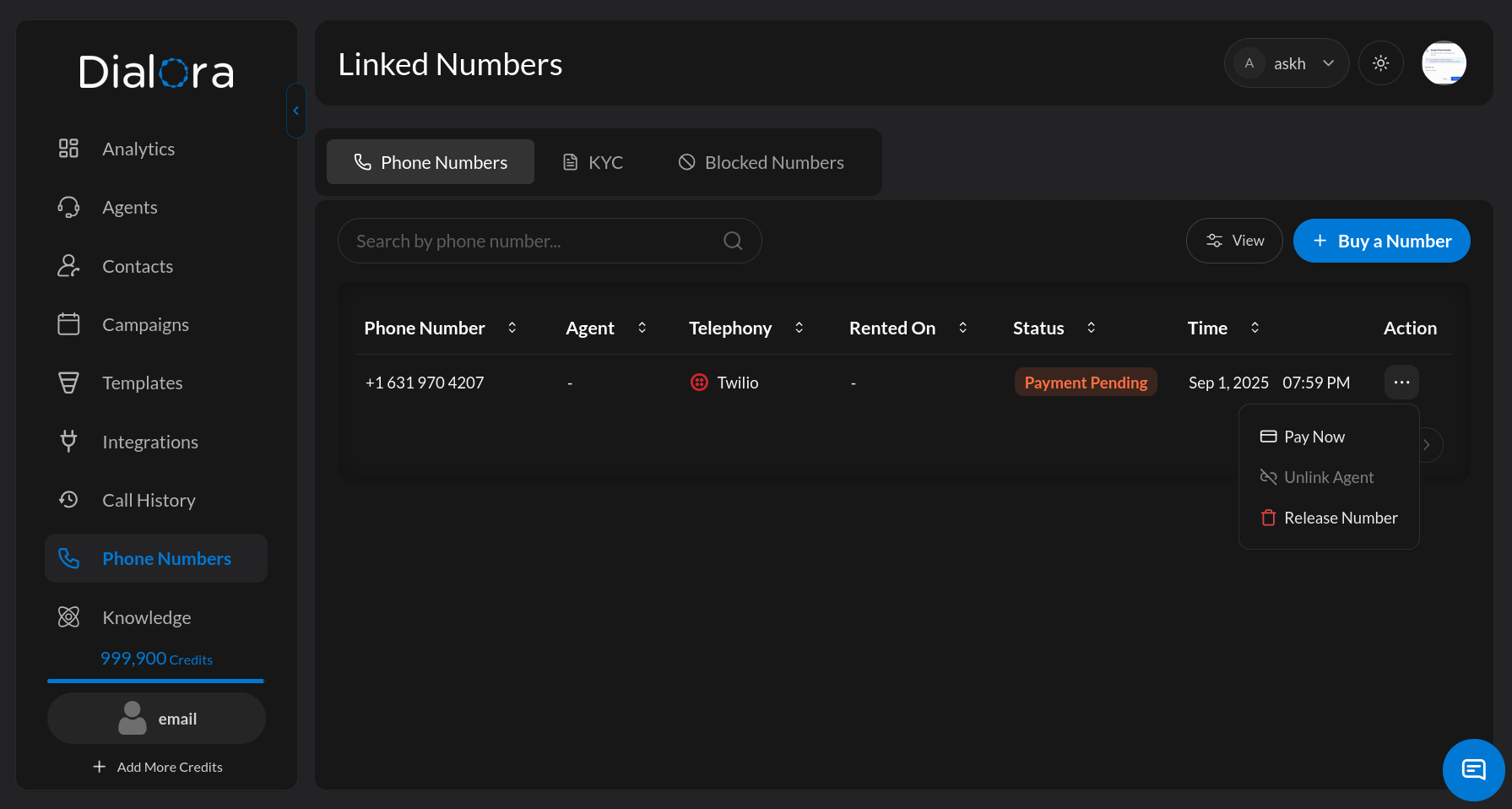Sort the table by the Status column
1512x809 pixels.
tap(1091, 328)
